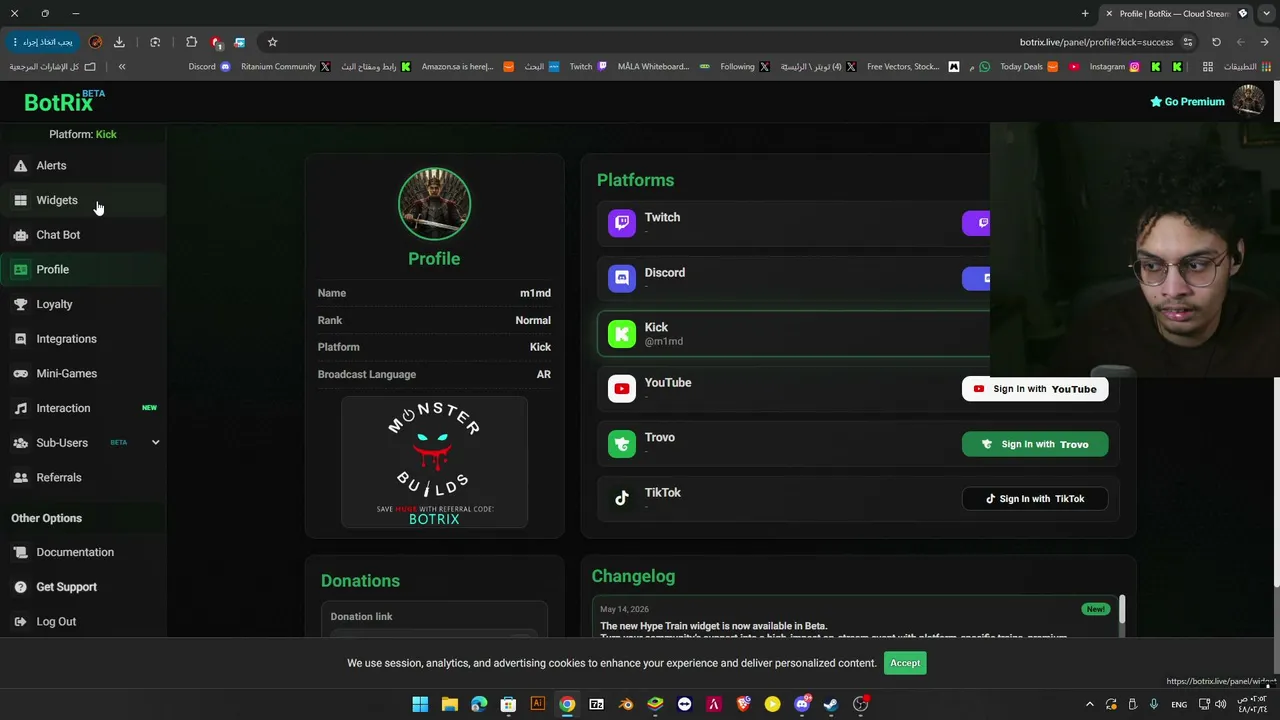Click the Kick handle @m1md

[x=664, y=342]
